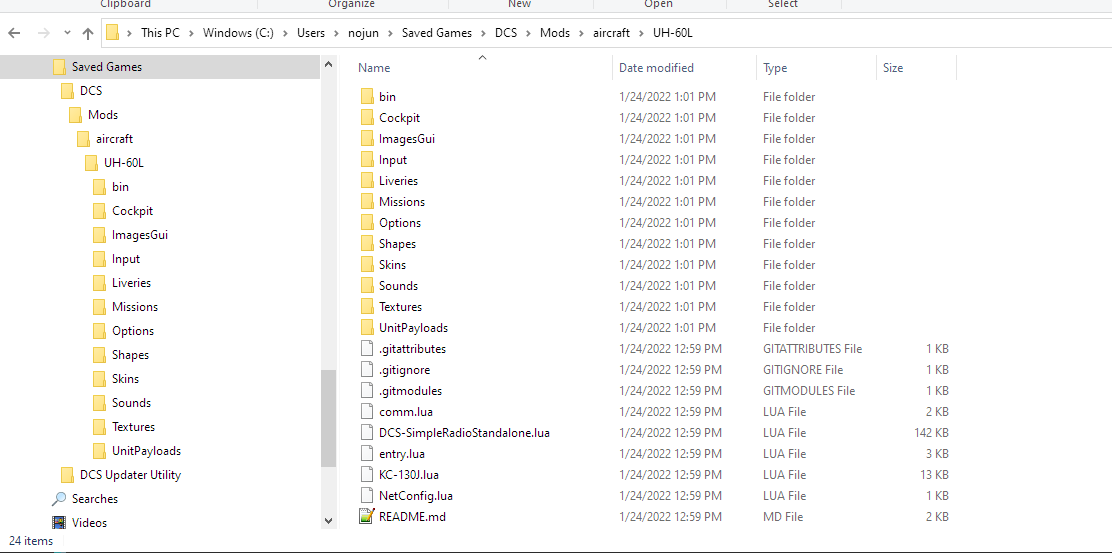Viewport: 1112px width, 553px height.
Task: Click the Forward navigation arrow
Action: pyautogui.click(x=43, y=33)
